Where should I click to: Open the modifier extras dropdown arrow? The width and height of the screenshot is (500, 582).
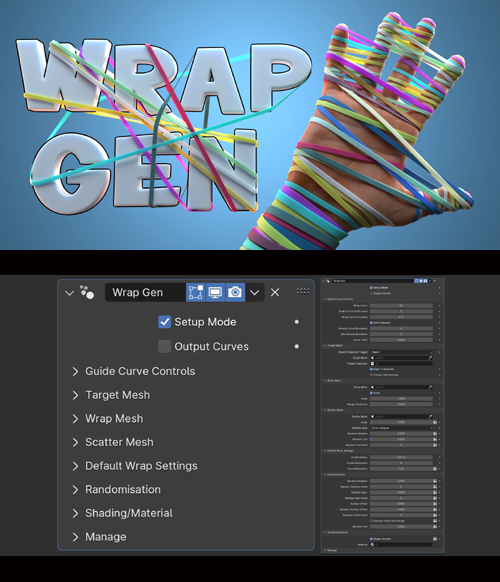[x=255, y=292]
